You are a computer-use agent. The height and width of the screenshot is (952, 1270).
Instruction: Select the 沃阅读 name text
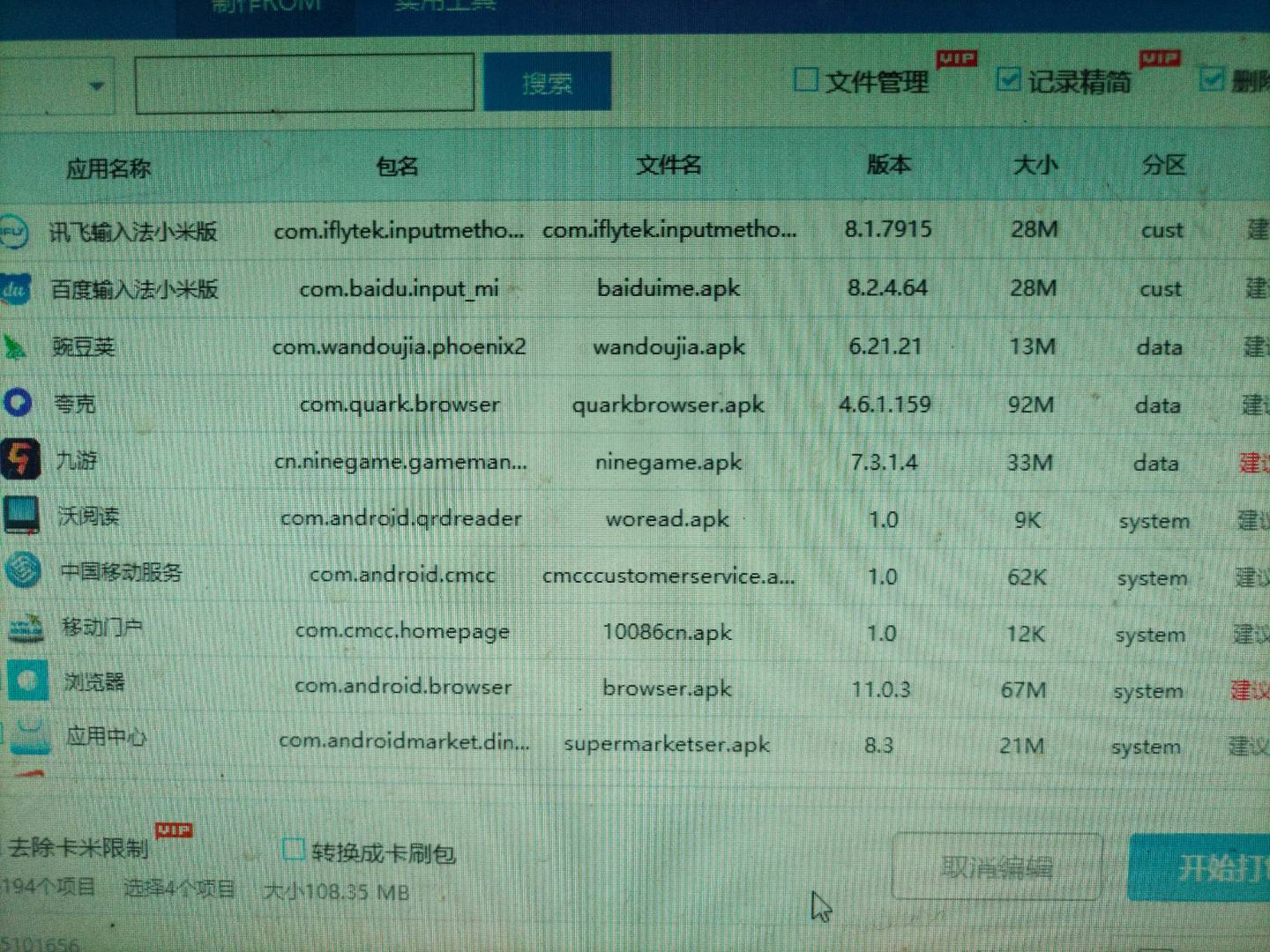tap(88, 516)
